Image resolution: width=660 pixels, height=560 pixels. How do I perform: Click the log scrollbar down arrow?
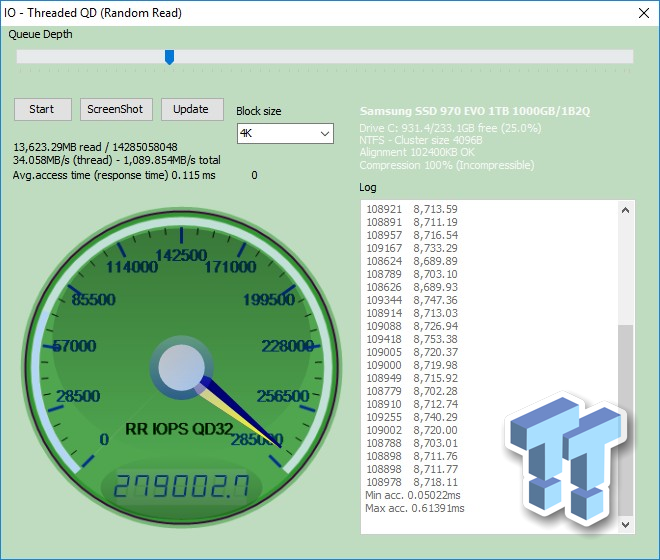[625, 525]
